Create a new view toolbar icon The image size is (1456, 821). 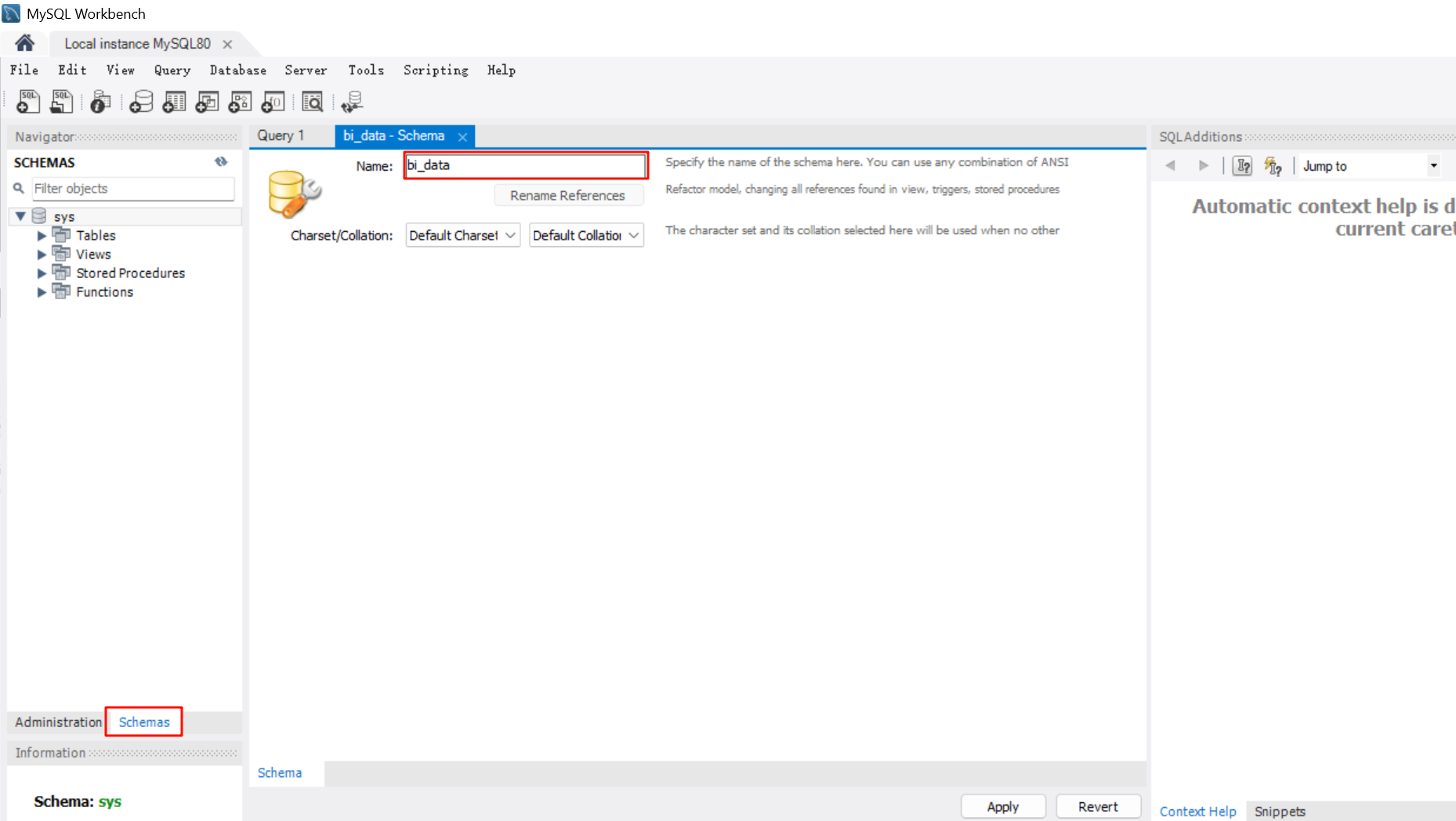point(207,102)
